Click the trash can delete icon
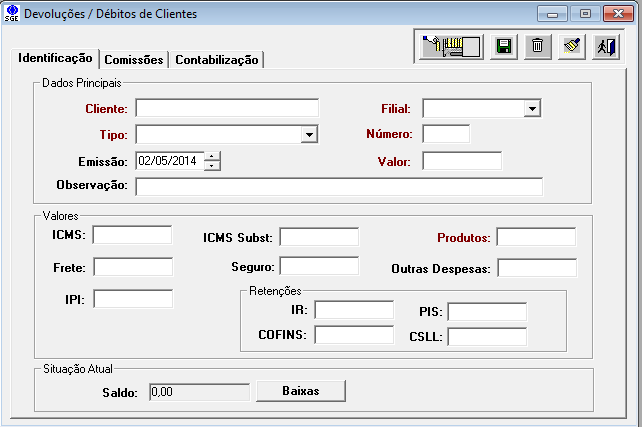This screenshot has width=642, height=427. [x=538, y=46]
